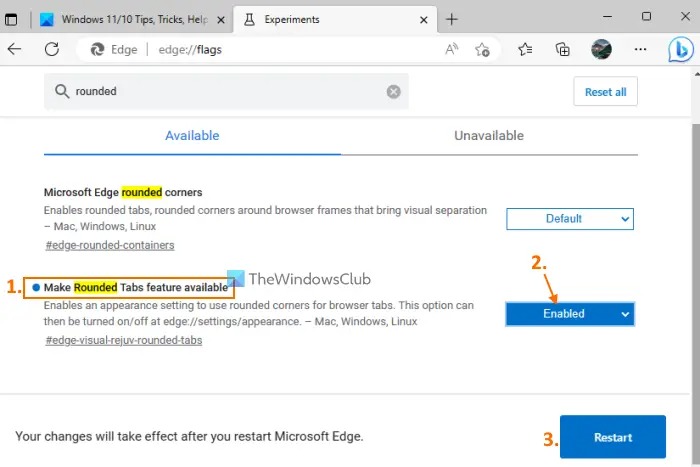Select 'Make Rounded Tabs feature available' title
This screenshot has width=700, height=467.
[x=136, y=288]
